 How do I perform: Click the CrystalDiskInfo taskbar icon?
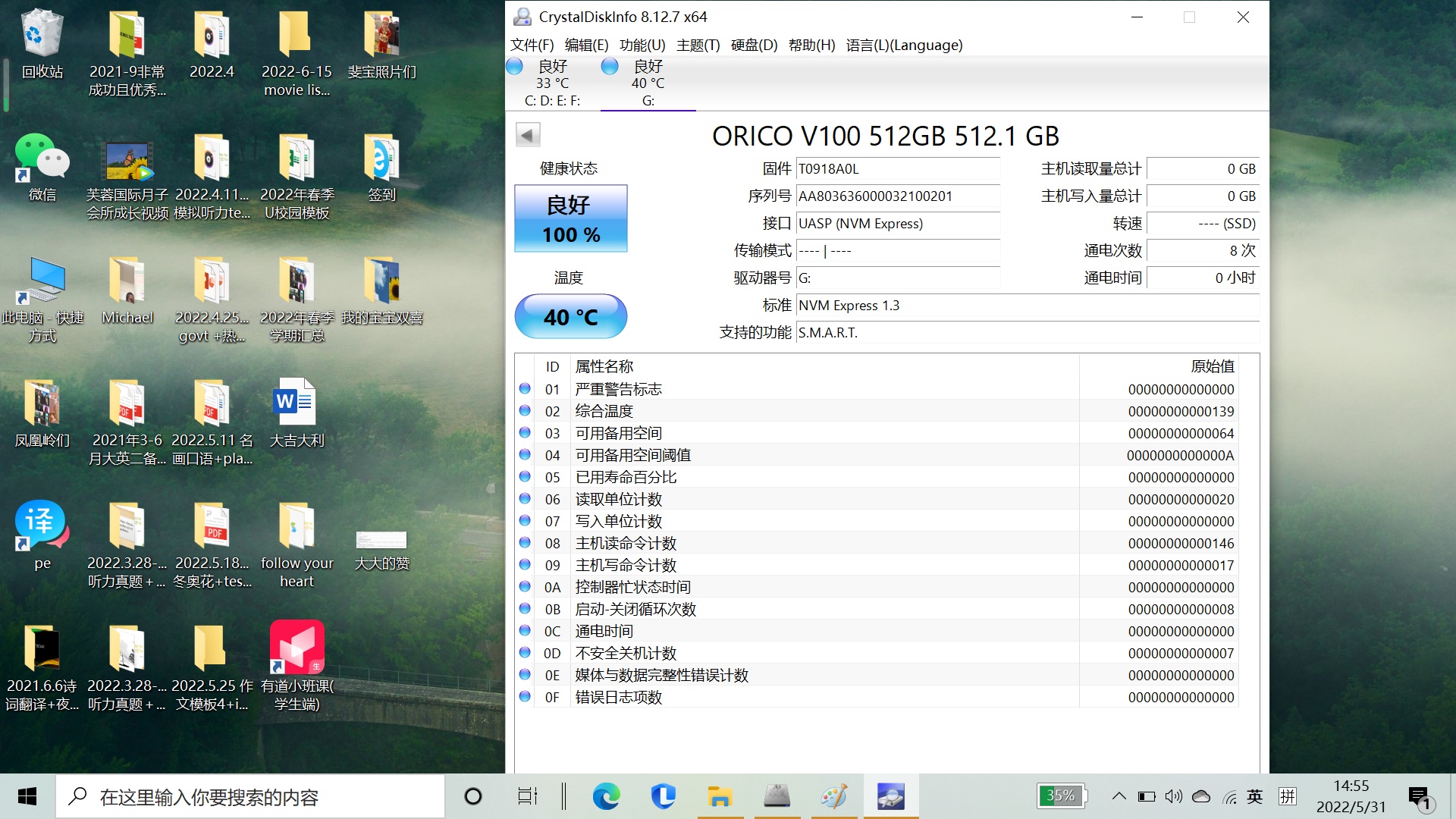(890, 796)
